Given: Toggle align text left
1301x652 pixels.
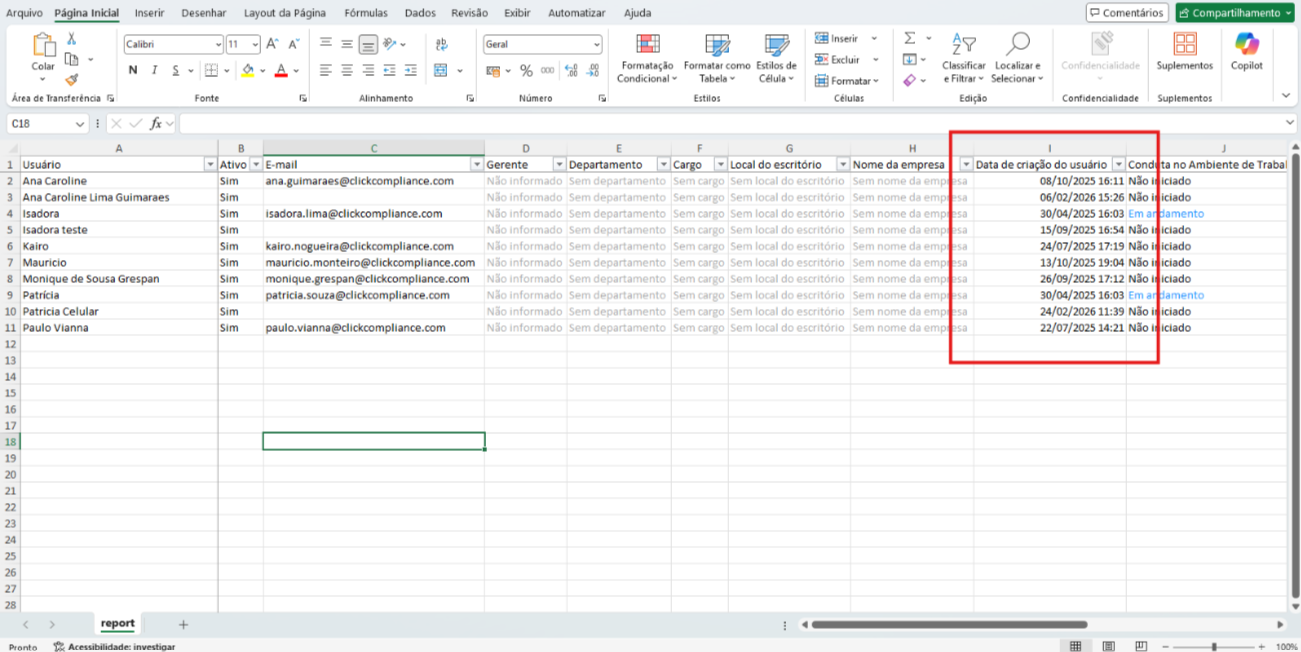Looking at the screenshot, I should tap(325, 71).
